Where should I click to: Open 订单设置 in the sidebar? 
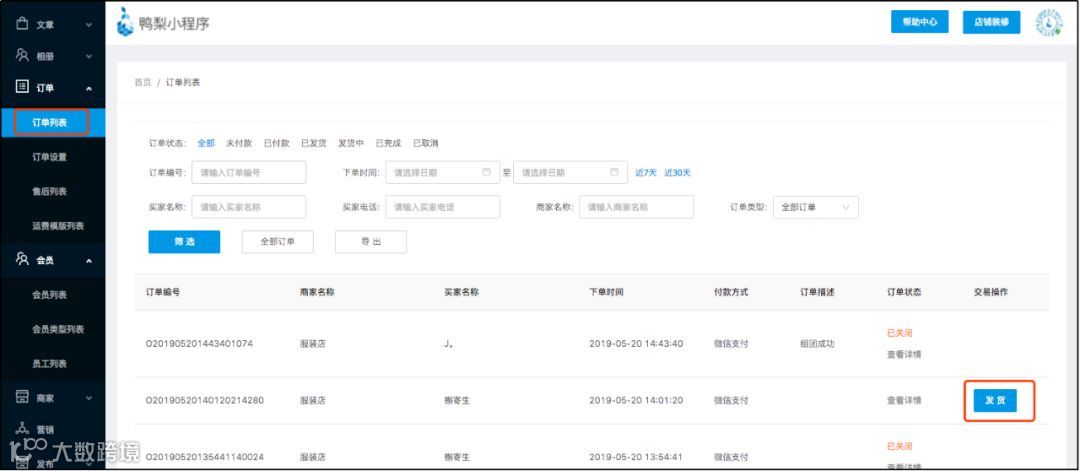tap(50, 157)
